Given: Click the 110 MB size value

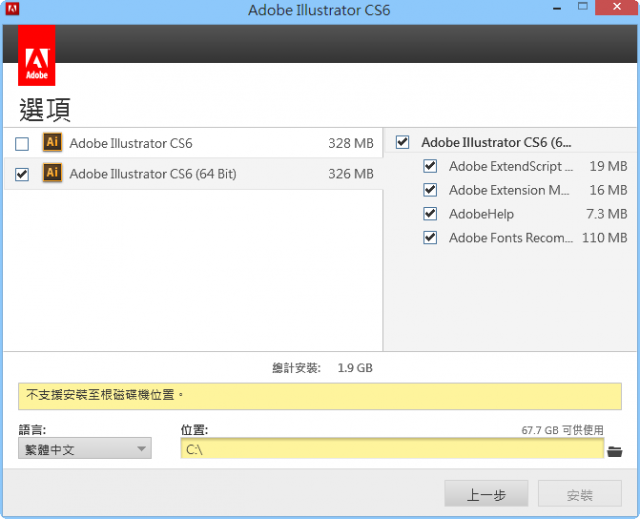Looking at the screenshot, I should pos(604,237).
